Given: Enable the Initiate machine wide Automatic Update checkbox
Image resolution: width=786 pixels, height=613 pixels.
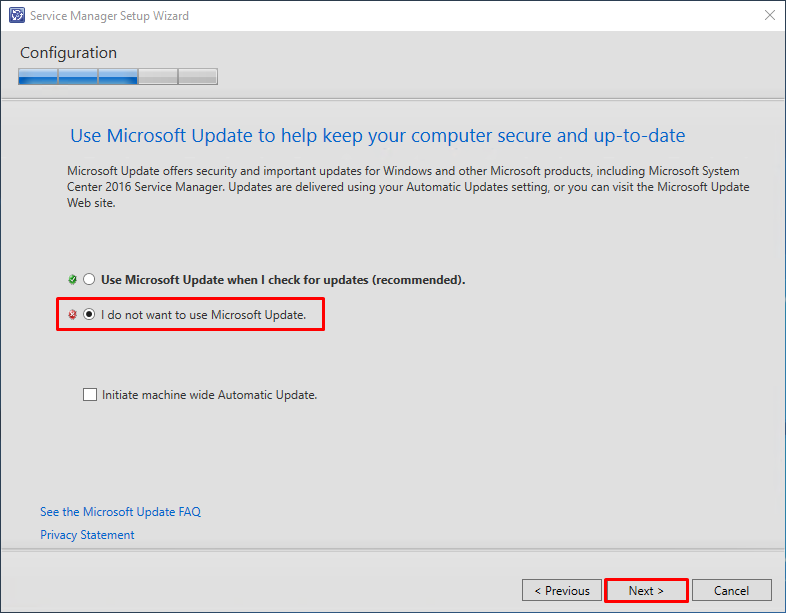Looking at the screenshot, I should (x=90, y=394).
